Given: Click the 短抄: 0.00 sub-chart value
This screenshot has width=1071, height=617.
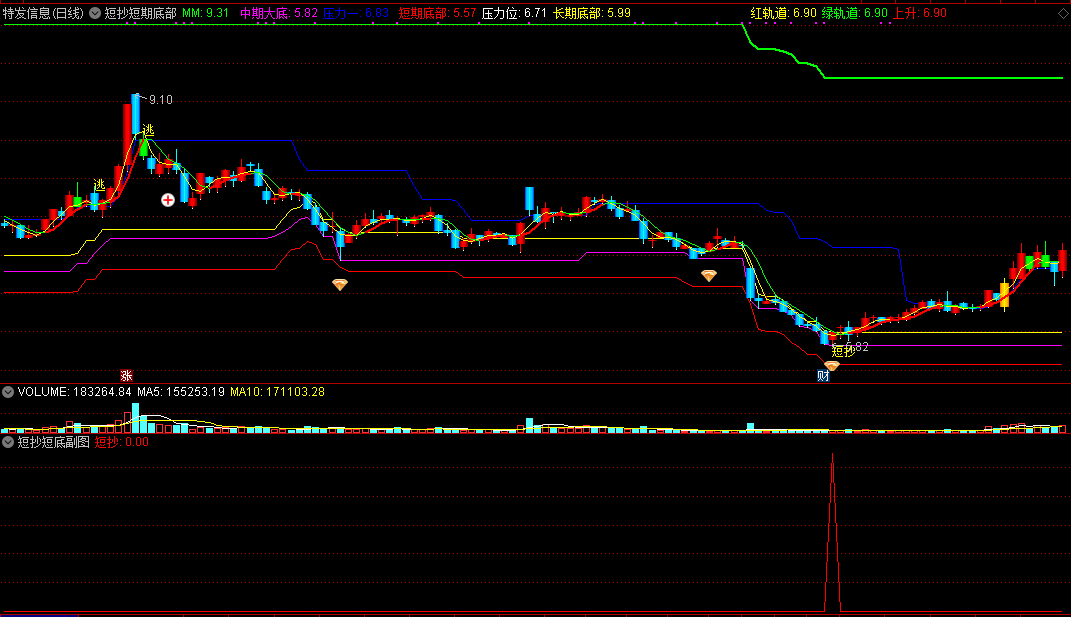Looking at the screenshot, I should click(122, 442).
